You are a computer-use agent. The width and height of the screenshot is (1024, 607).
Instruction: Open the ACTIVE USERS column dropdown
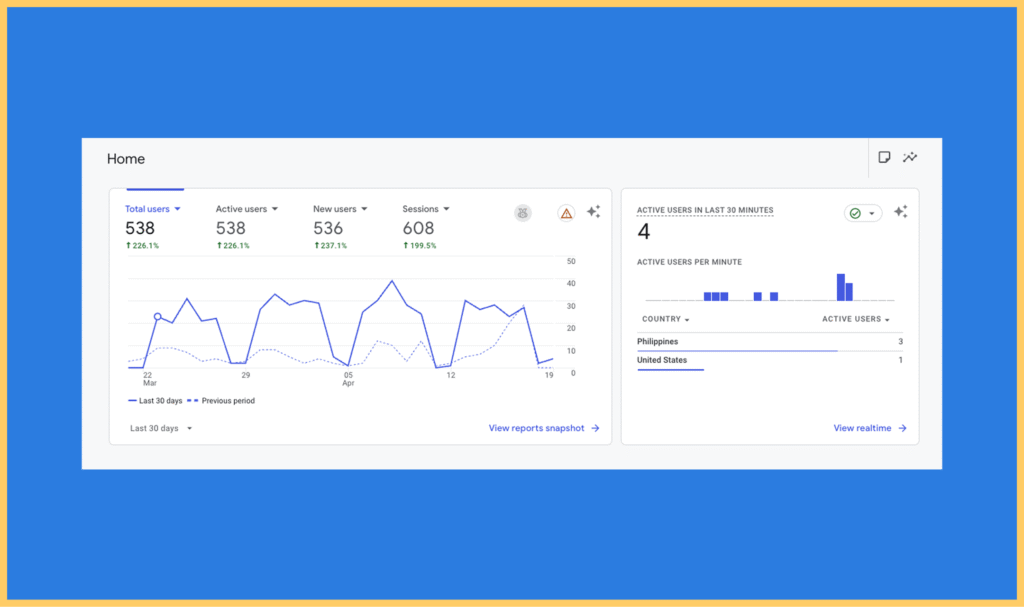point(856,320)
